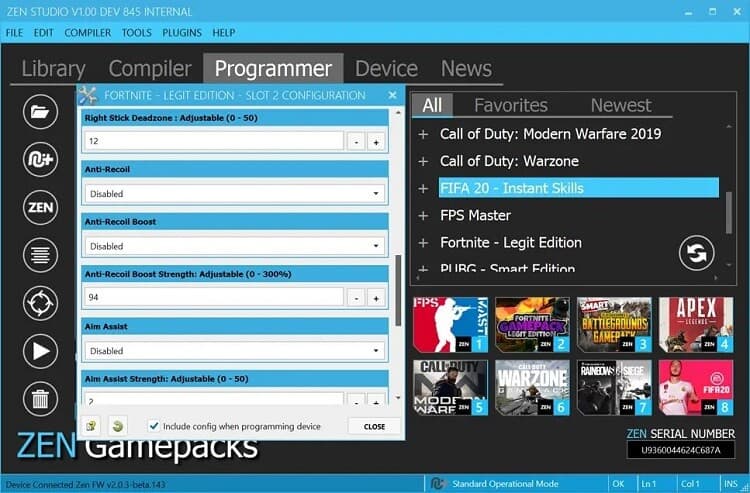
Task: Click the scroll down arrow of config dialog
Action: (x=398, y=398)
